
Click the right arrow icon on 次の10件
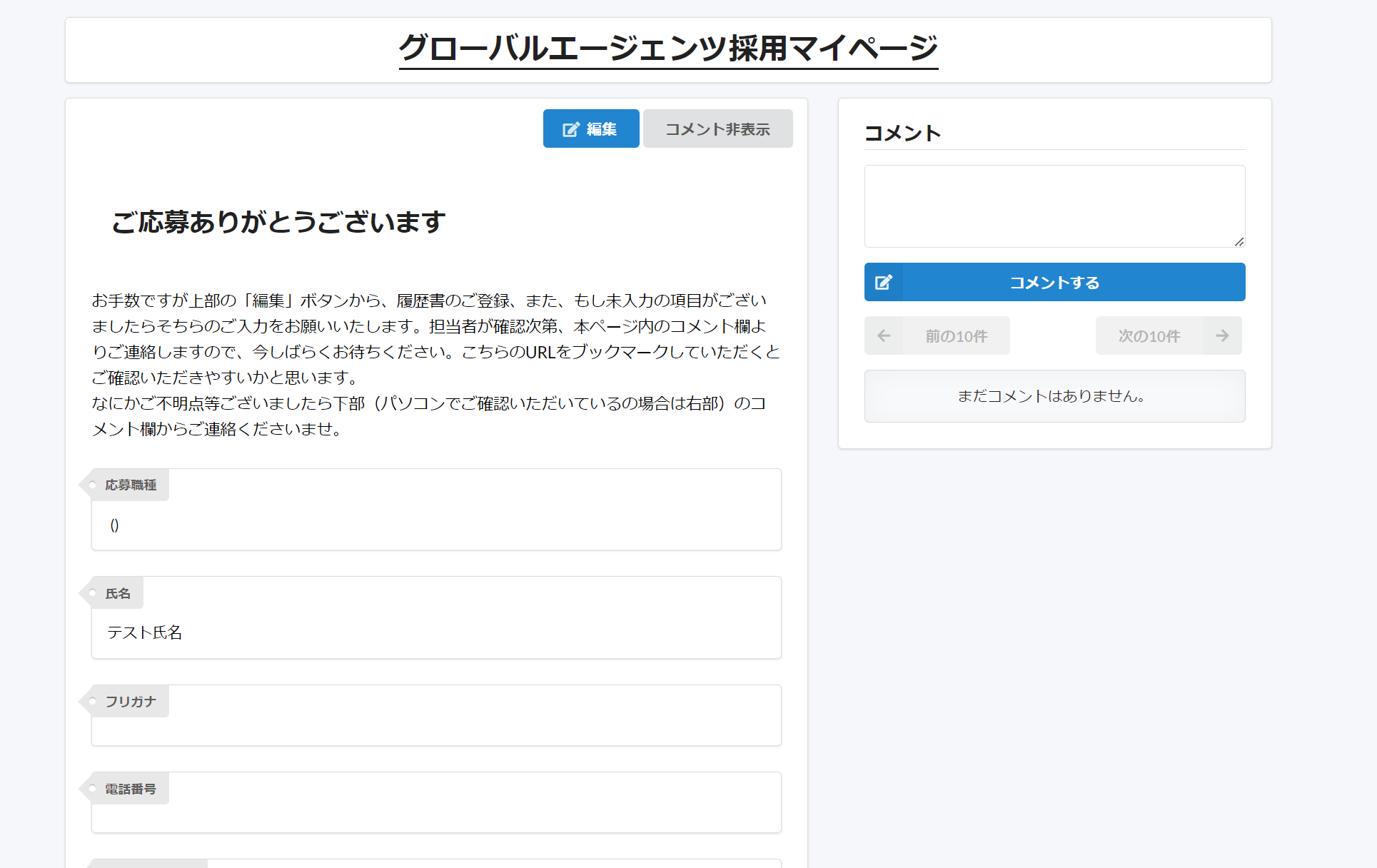click(1222, 335)
